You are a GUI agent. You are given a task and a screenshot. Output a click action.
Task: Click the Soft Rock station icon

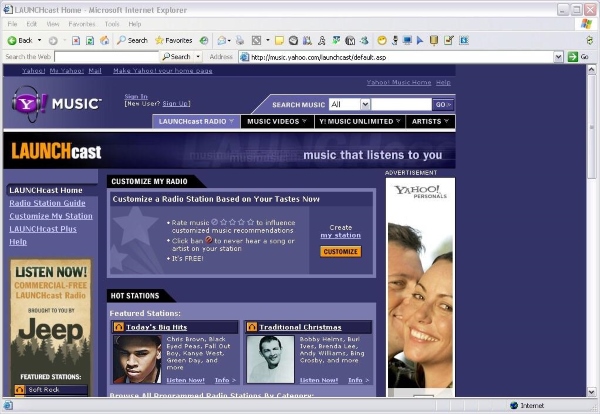click(x=20, y=390)
